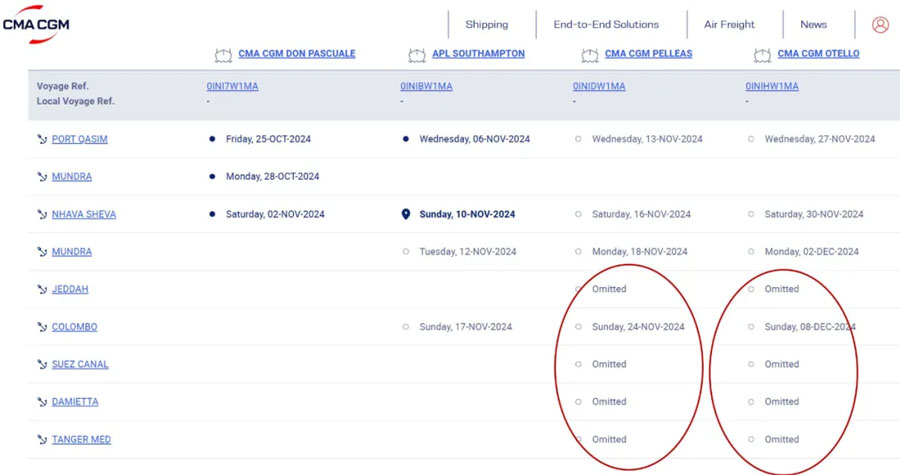Click the Voyage Ref. row label

click(63, 86)
